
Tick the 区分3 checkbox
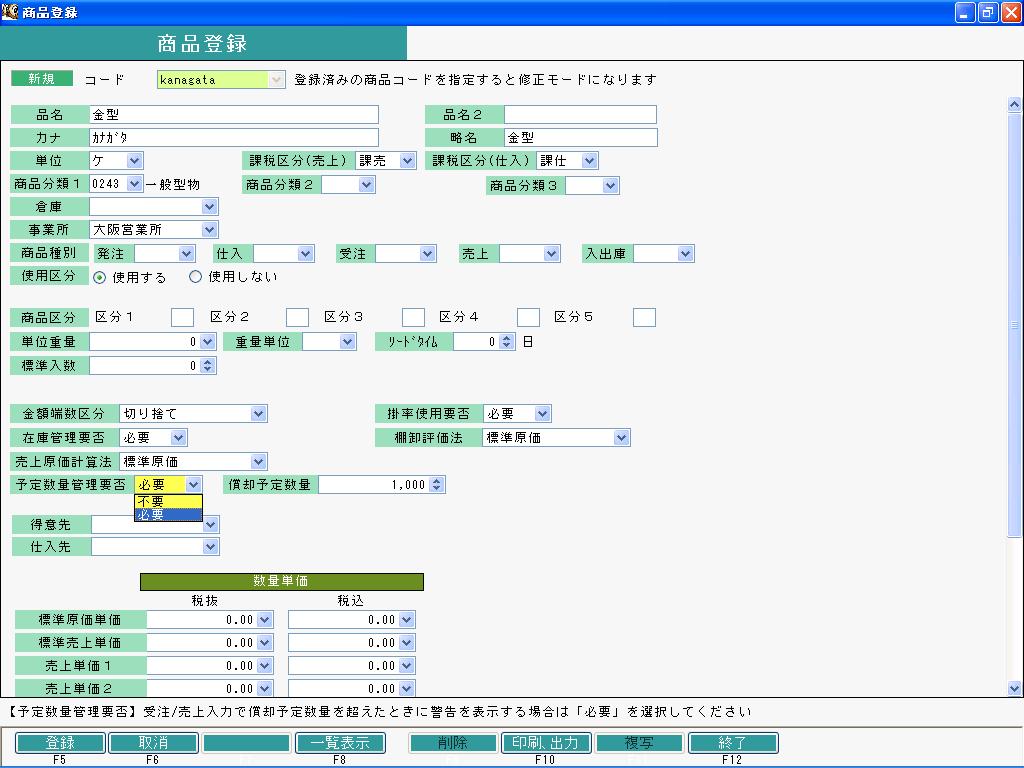(413, 317)
